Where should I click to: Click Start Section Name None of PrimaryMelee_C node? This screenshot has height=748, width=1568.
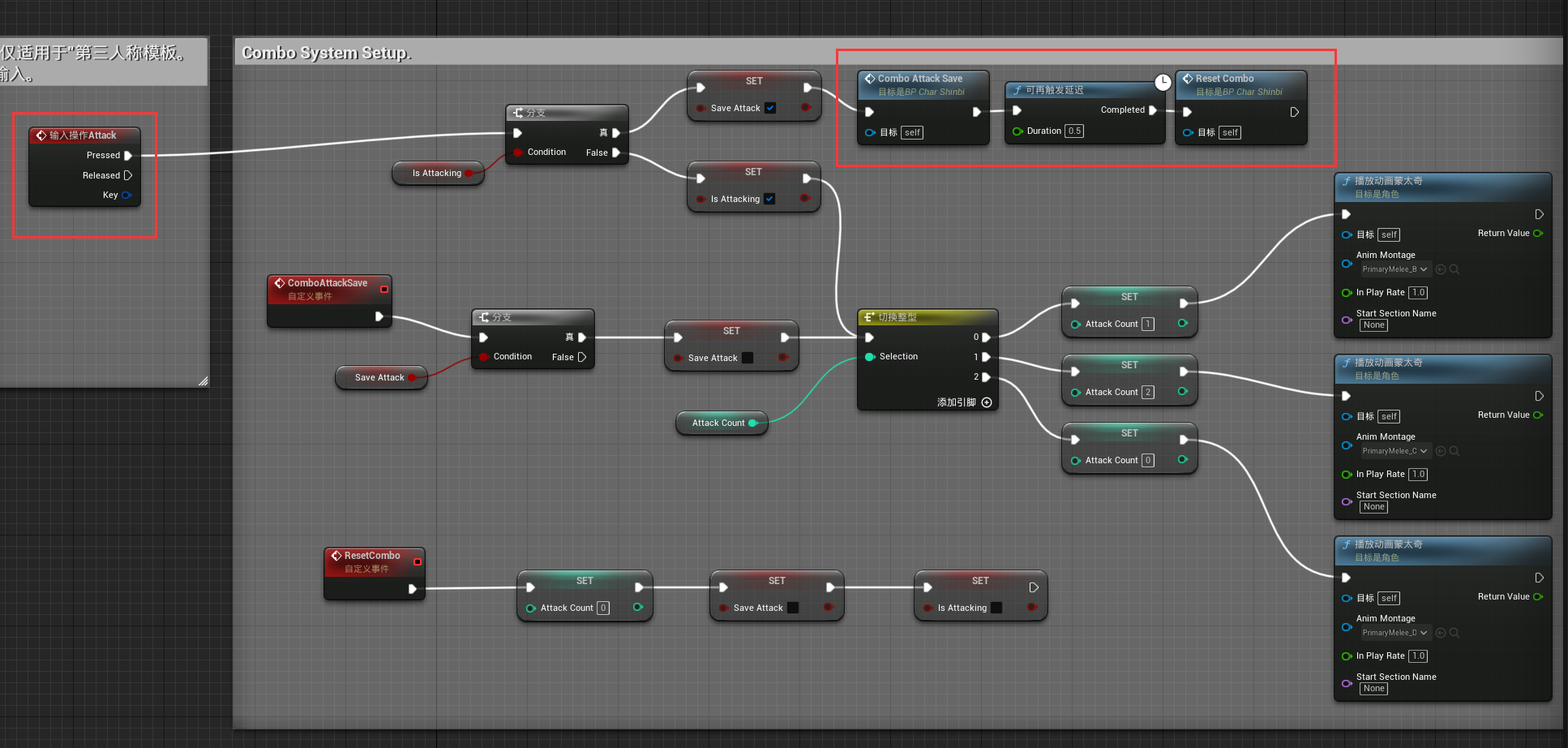point(1374,507)
